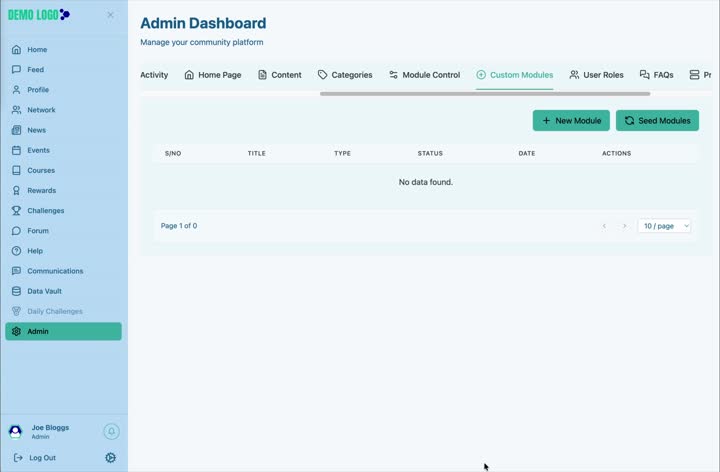Click the Daily Challenges trophy icon
720x472 pixels.
(x=16, y=311)
